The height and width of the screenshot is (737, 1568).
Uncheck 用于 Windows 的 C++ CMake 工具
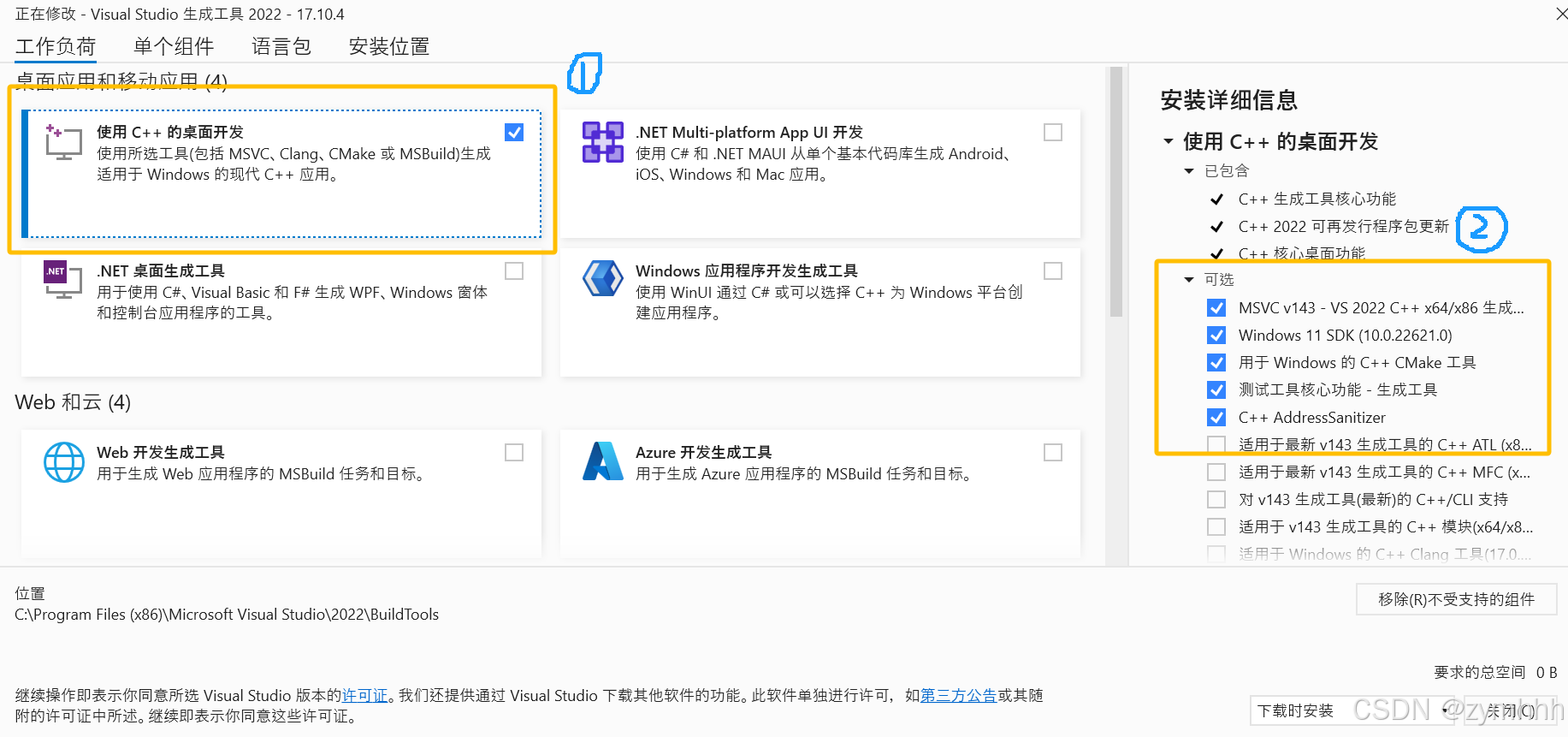click(1216, 363)
